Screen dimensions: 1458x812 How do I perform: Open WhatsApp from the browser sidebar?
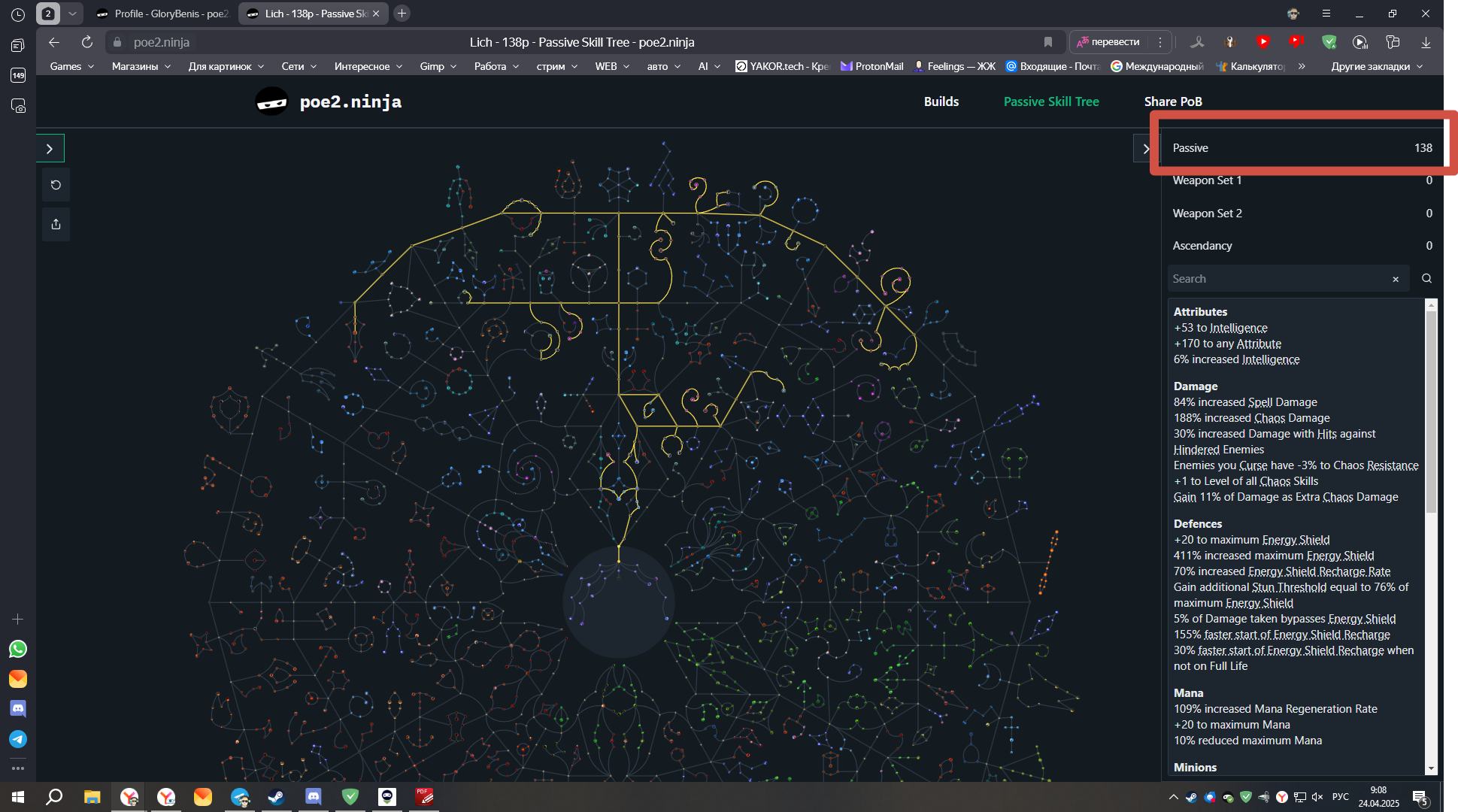click(x=18, y=649)
